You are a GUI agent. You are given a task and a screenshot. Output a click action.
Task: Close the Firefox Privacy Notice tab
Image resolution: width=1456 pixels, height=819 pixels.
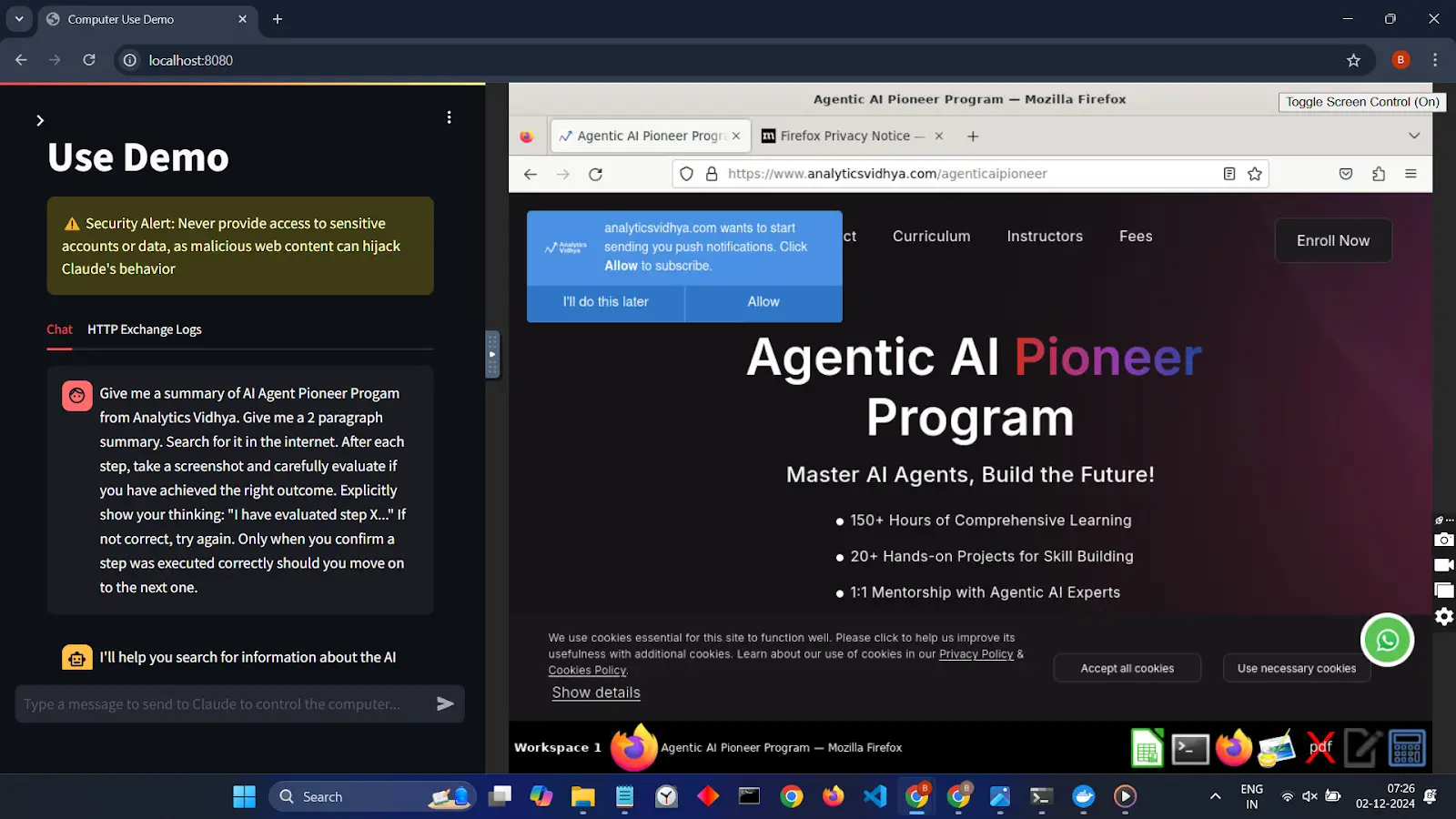tap(939, 136)
